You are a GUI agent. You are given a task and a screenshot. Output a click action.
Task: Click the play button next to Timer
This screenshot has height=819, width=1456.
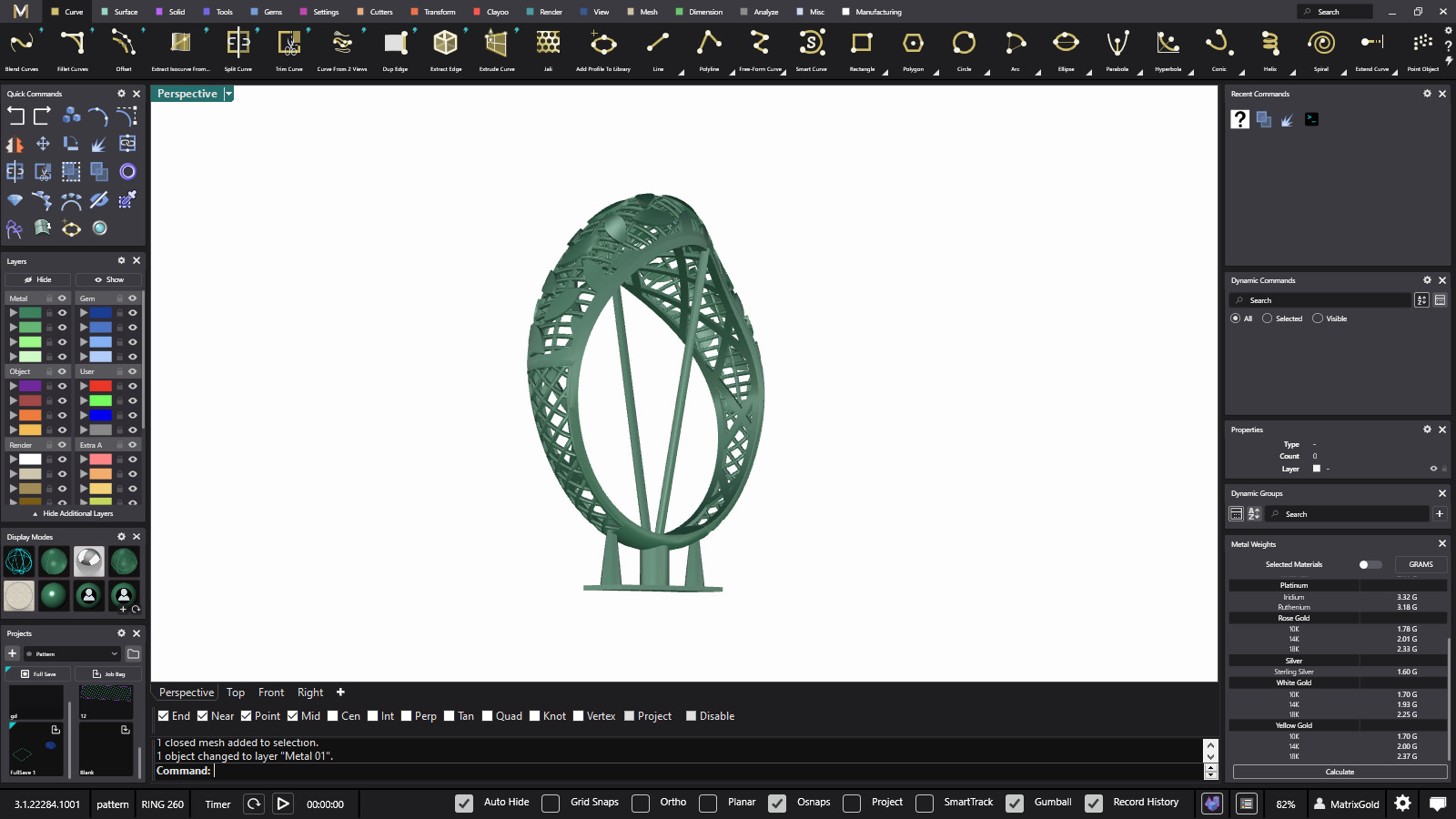click(283, 804)
